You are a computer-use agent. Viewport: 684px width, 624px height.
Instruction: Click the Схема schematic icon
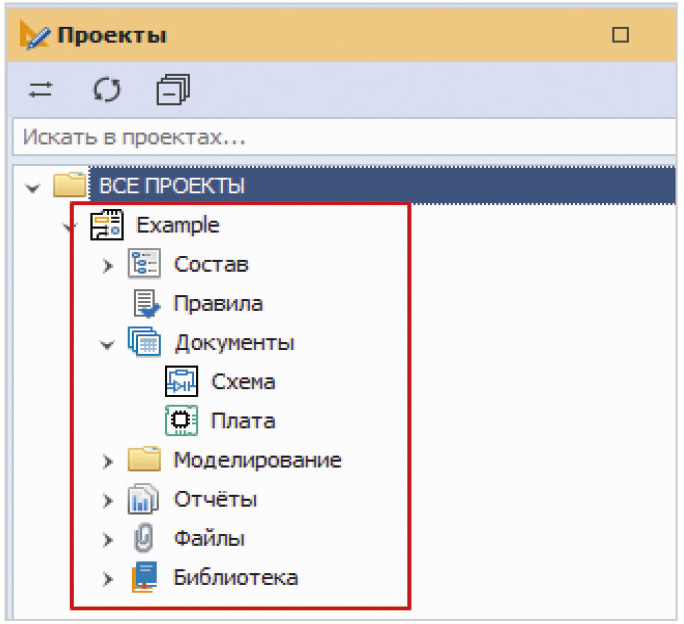tap(181, 381)
